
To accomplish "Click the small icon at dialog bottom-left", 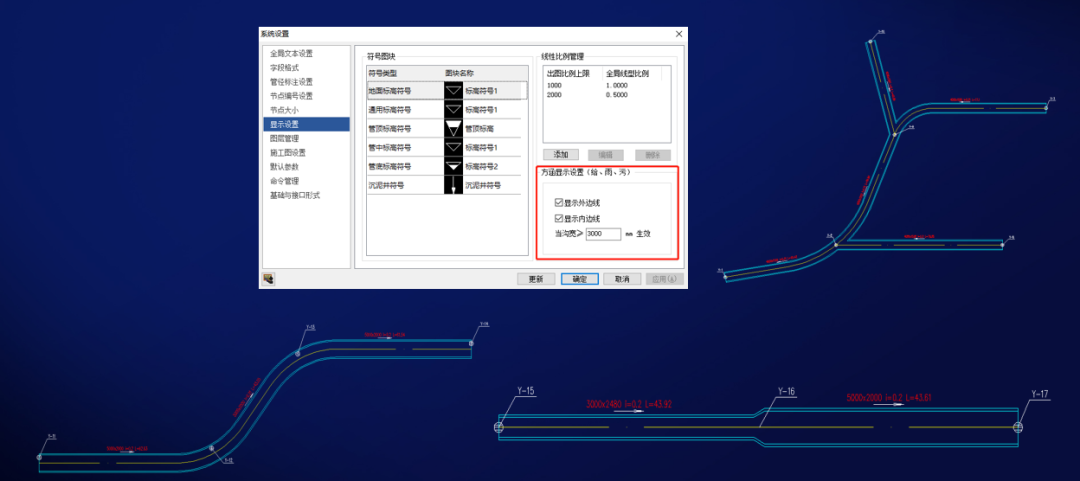I will [269, 279].
